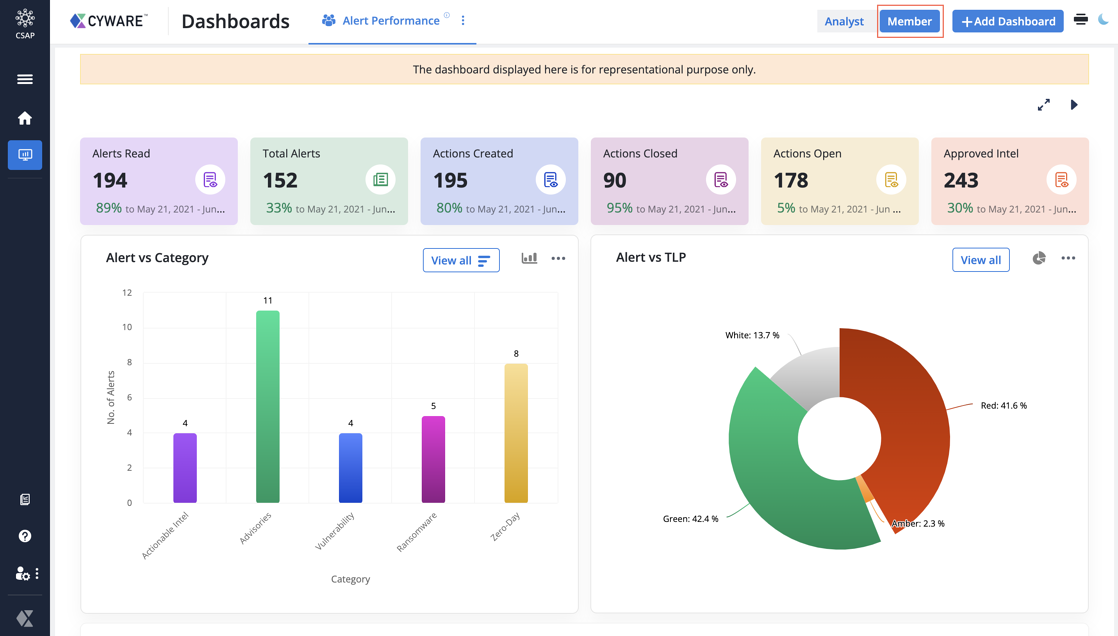Open more options for Alert vs Category

point(558,259)
